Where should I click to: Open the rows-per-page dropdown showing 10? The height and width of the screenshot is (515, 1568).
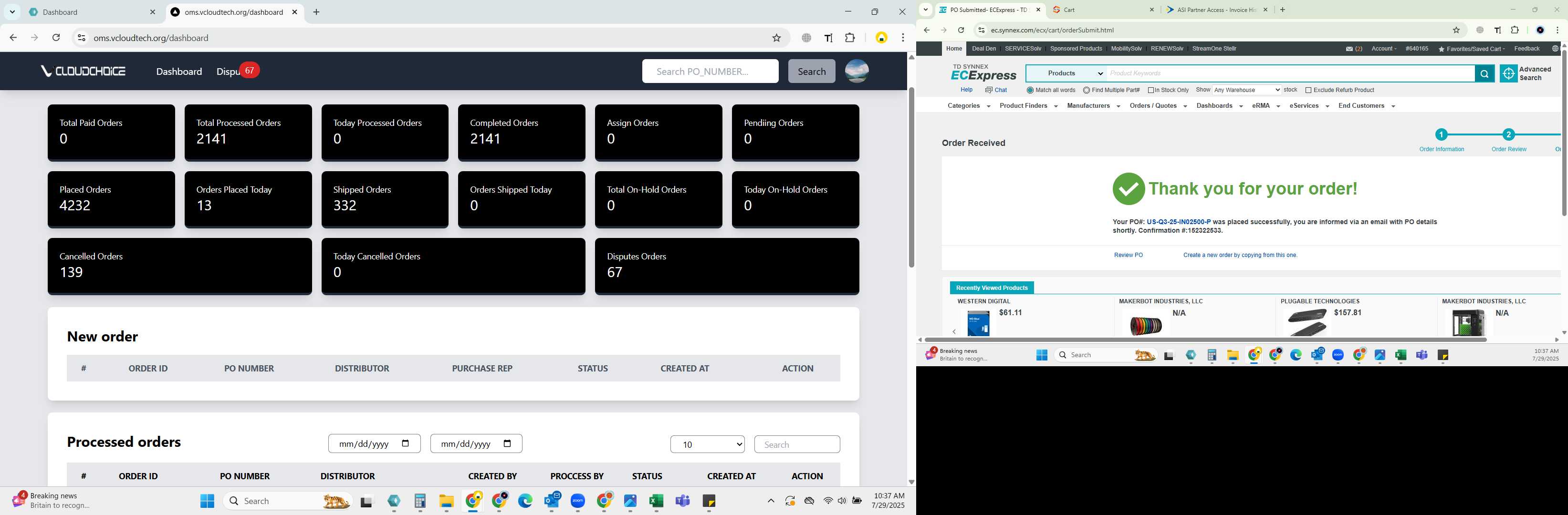[707, 444]
